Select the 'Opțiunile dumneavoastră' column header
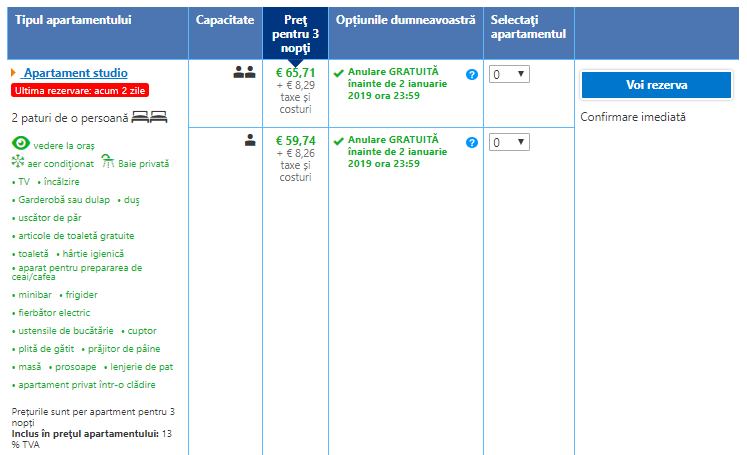 pyautogui.click(x=405, y=20)
